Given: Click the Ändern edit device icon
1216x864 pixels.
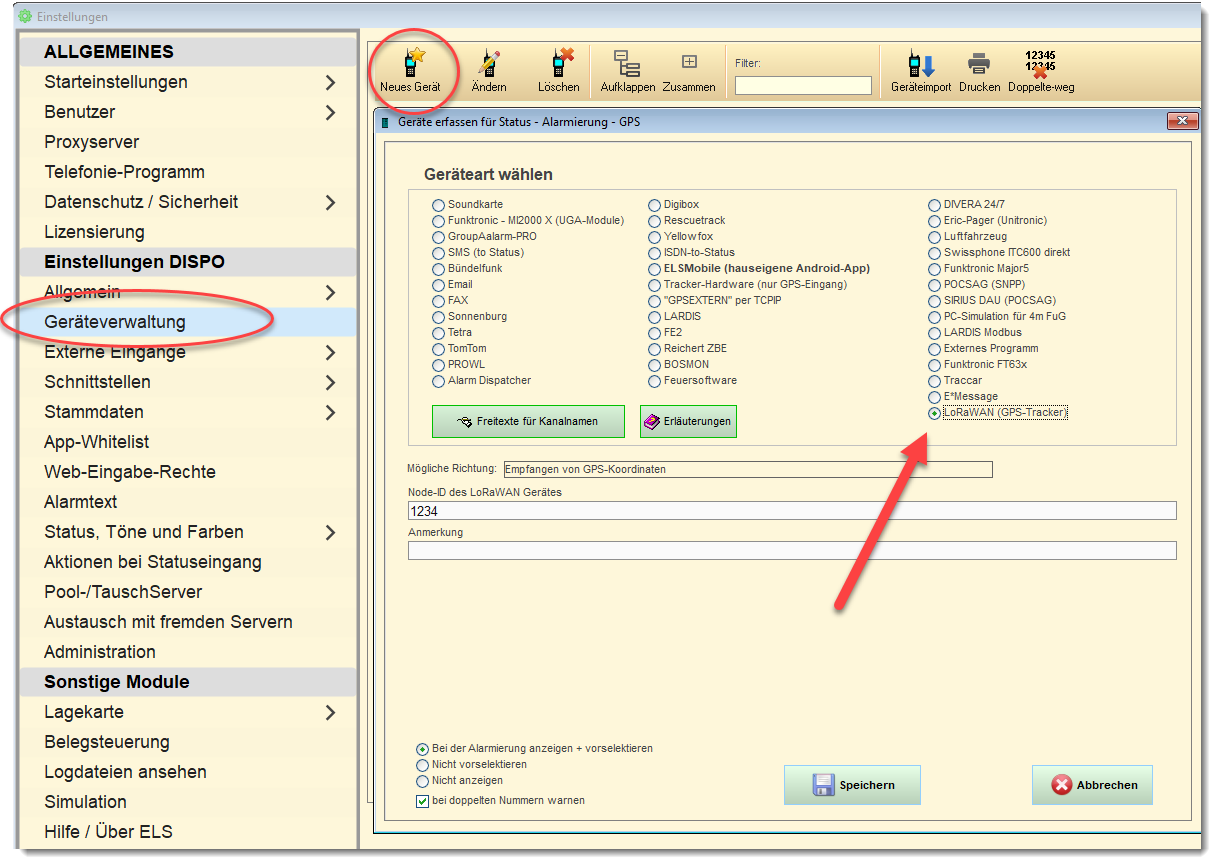Looking at the screenshot, I should (489, 64).
